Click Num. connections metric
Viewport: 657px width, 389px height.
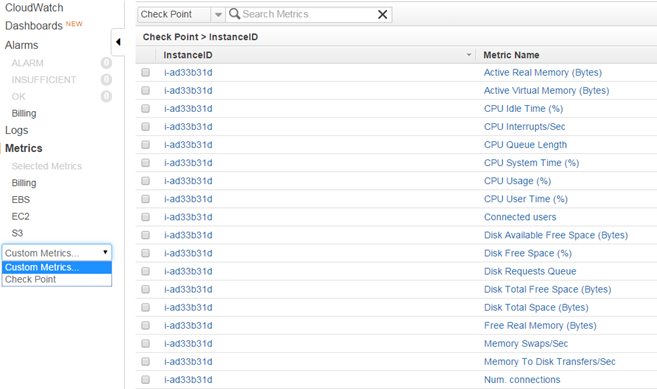pos(522,380)
